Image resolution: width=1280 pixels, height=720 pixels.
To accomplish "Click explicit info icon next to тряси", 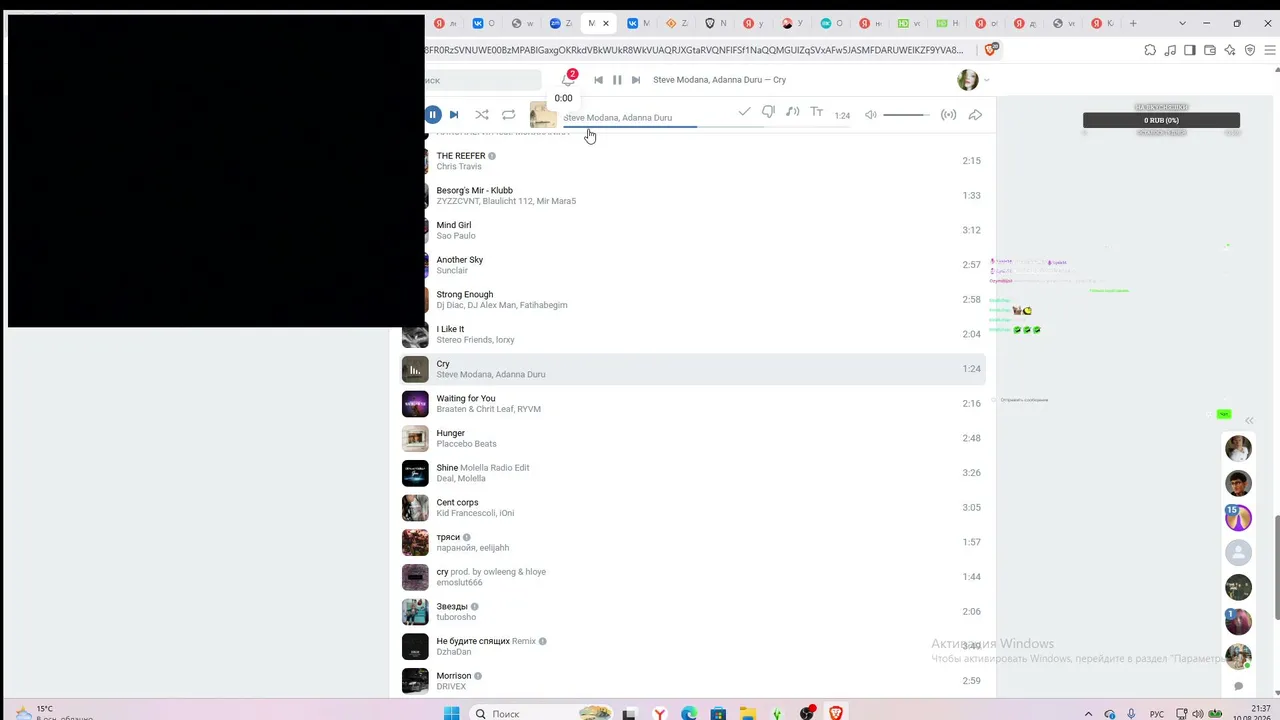I will tap(467, 538).
